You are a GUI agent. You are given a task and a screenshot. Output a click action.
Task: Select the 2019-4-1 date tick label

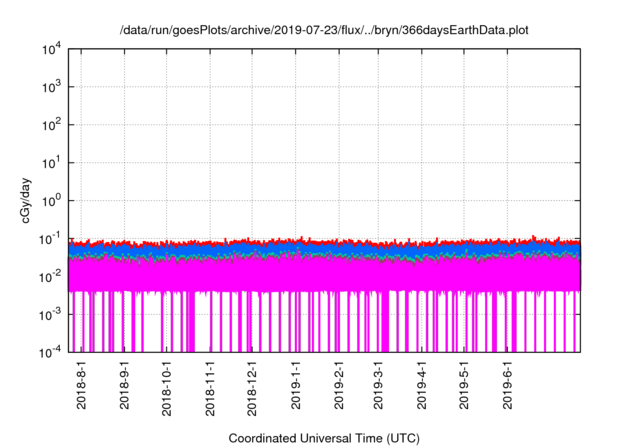point(423,385)
